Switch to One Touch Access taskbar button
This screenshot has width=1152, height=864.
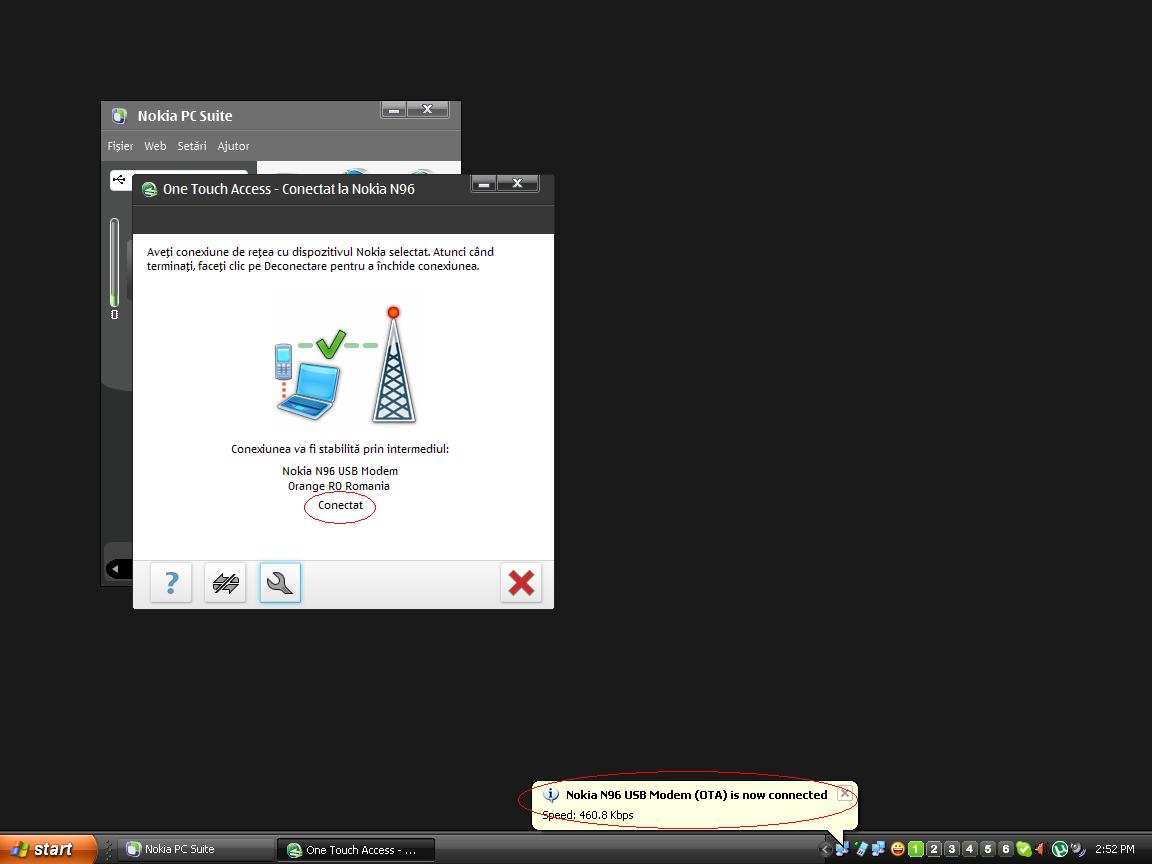356,850
